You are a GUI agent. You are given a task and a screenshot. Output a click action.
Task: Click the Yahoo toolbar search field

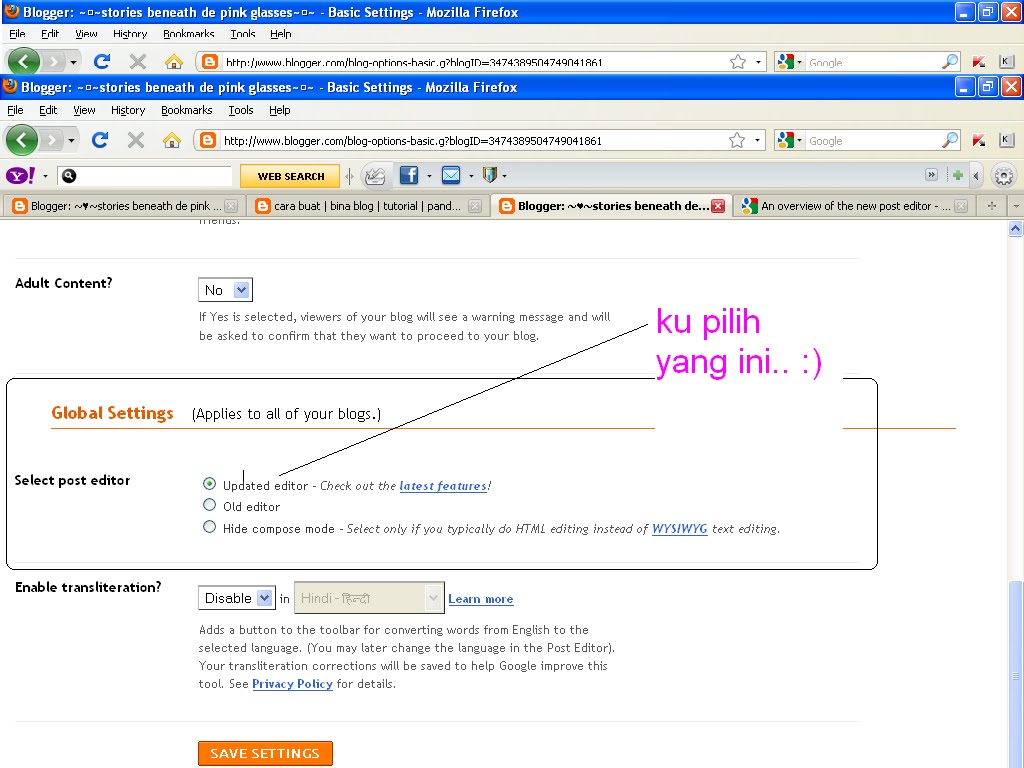pos(144,176)
